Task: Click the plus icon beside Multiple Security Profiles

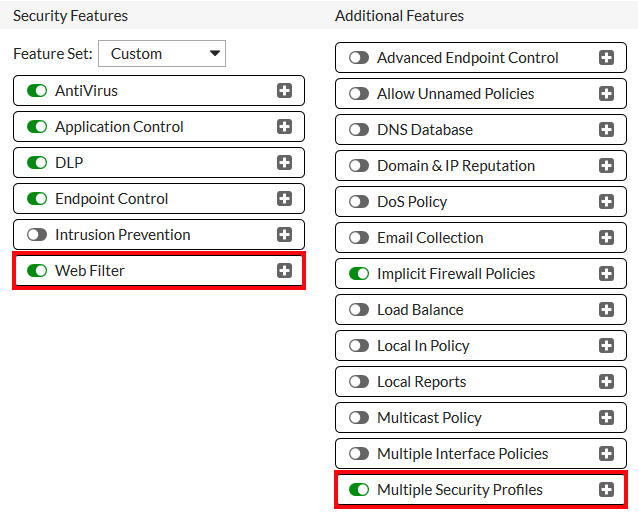Action: click(606, 490)
